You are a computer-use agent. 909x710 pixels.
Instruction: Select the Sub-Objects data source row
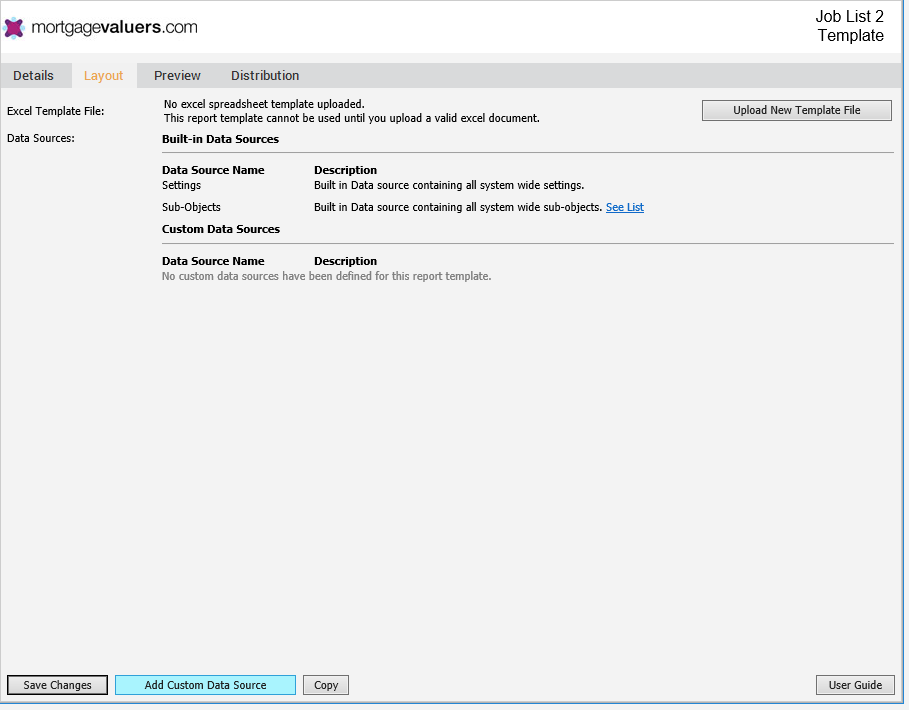(528, 207)
